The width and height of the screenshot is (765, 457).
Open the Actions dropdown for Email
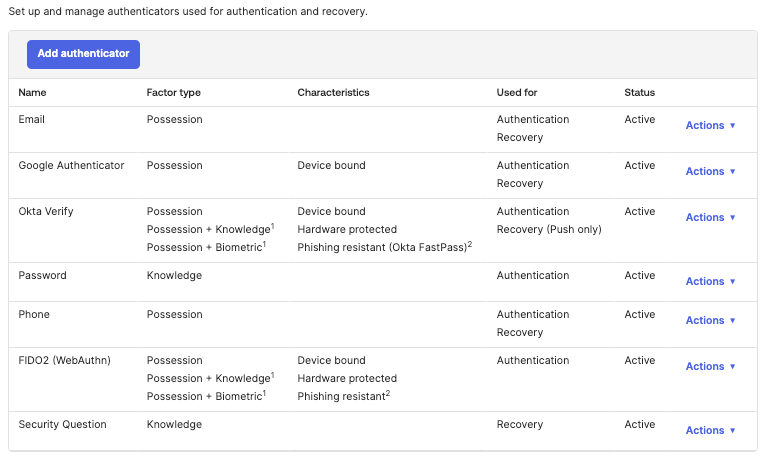click(x=710, y=126)
